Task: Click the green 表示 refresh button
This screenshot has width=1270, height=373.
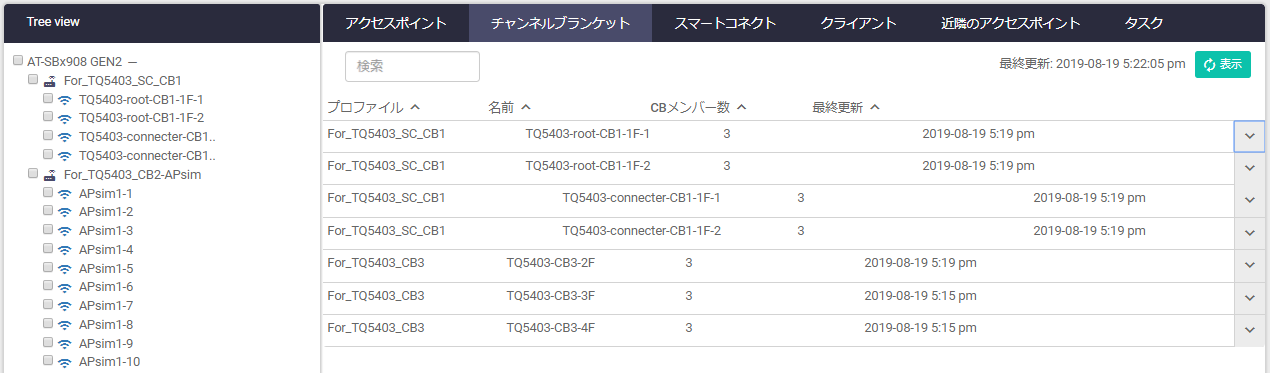Action: point(1223,65)
